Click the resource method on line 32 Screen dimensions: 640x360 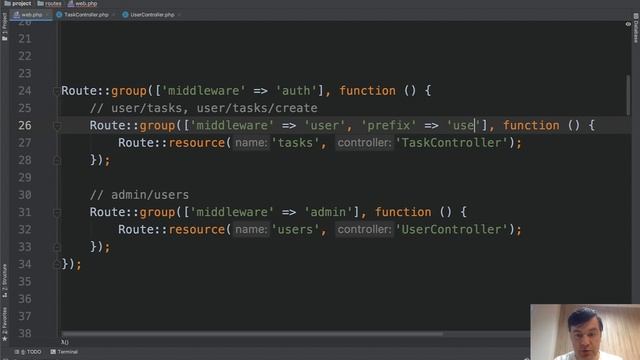[x=197, y=229]
